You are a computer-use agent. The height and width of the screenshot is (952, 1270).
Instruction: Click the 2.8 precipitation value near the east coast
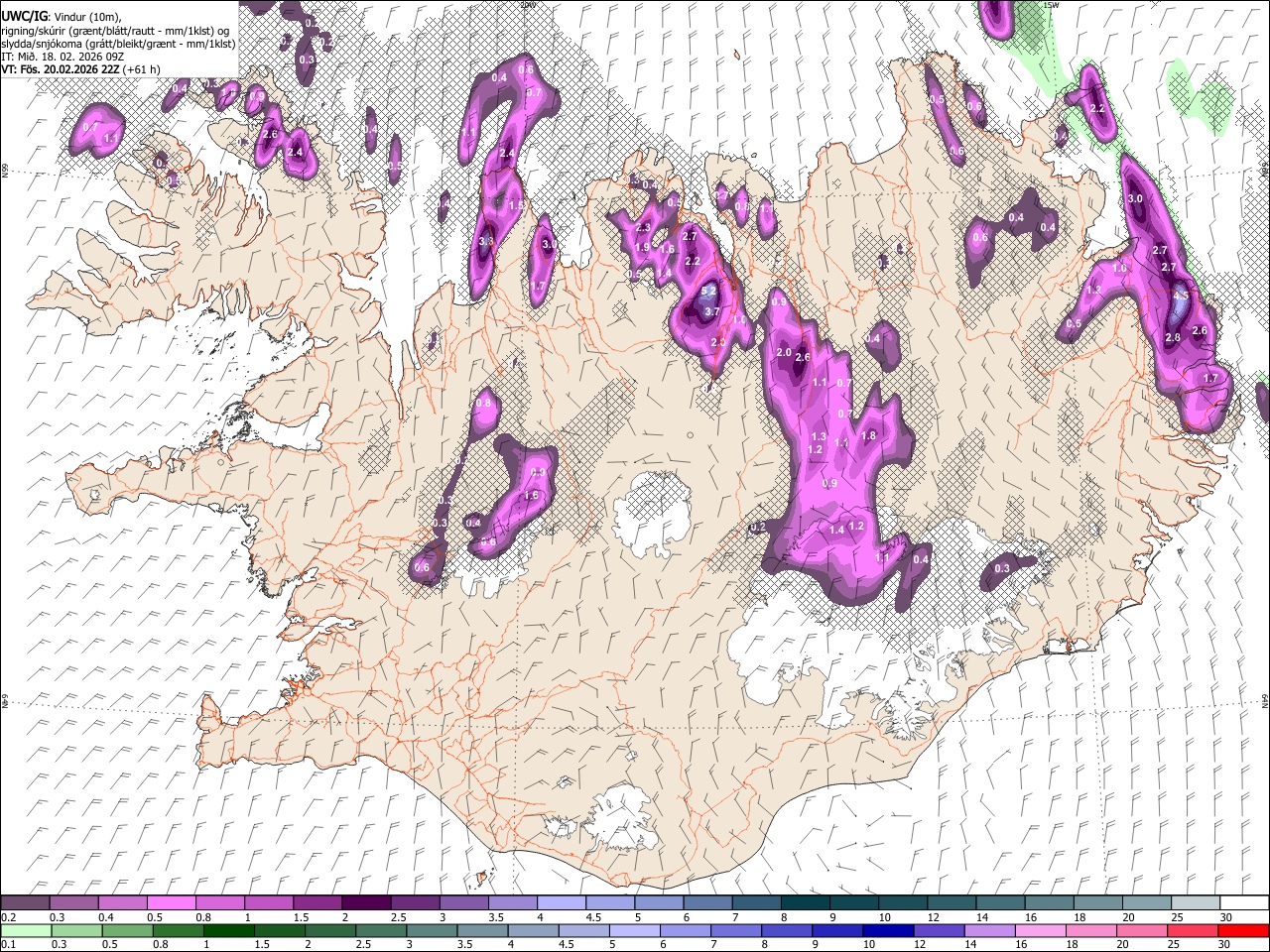(1173, 338)
